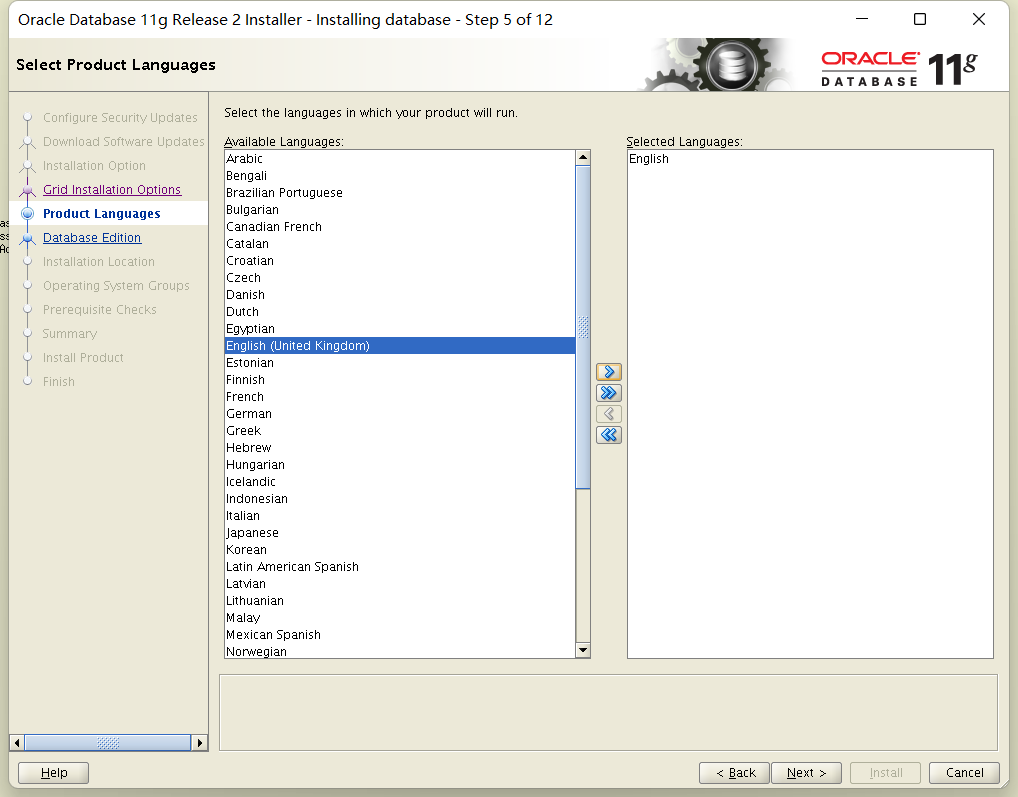1018x797 pixels.
Task: Select Icelandic language
Action: [400, 482]
